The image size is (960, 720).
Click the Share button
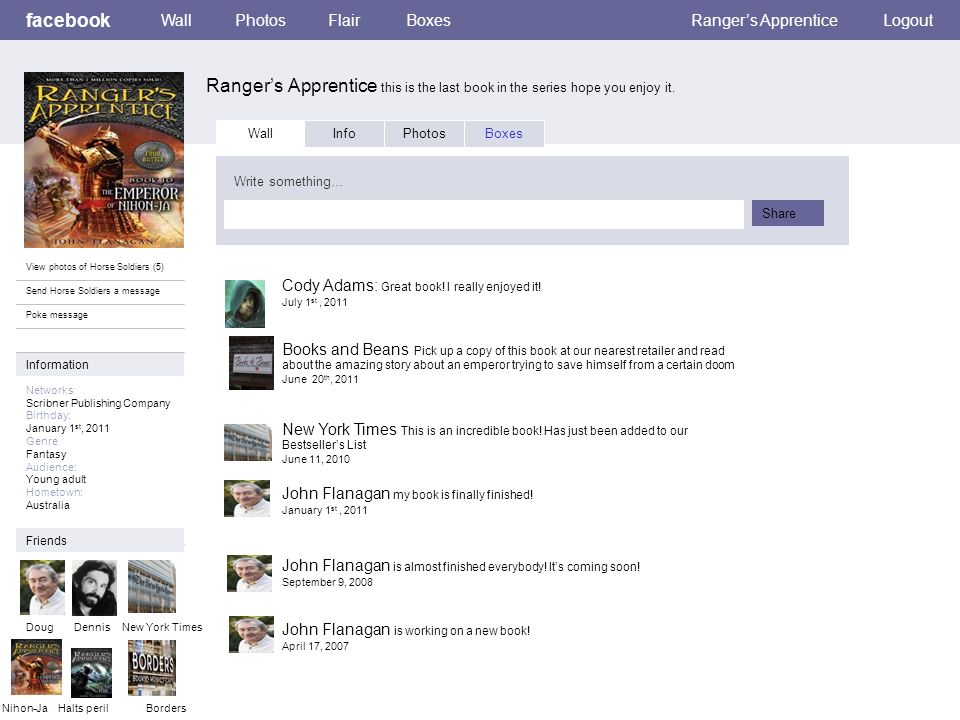point(787,213)
